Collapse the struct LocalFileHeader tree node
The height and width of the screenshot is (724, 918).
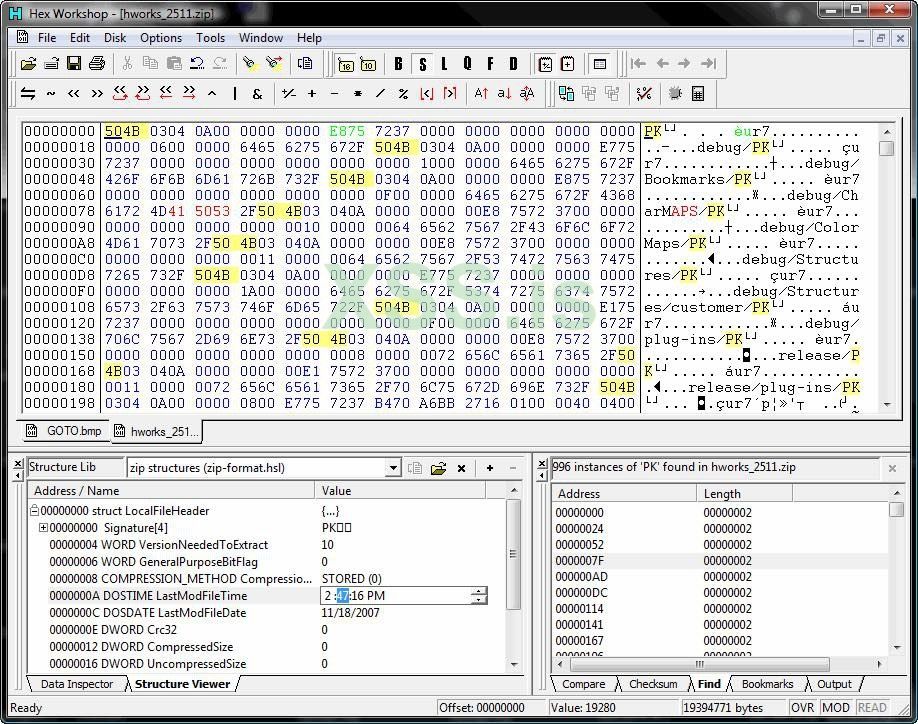[35, 511]
